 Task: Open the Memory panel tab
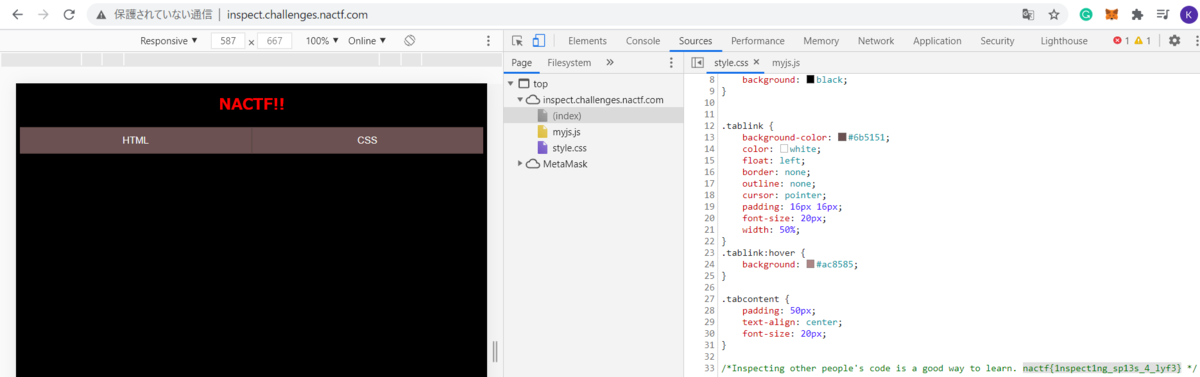pos(821,41)
